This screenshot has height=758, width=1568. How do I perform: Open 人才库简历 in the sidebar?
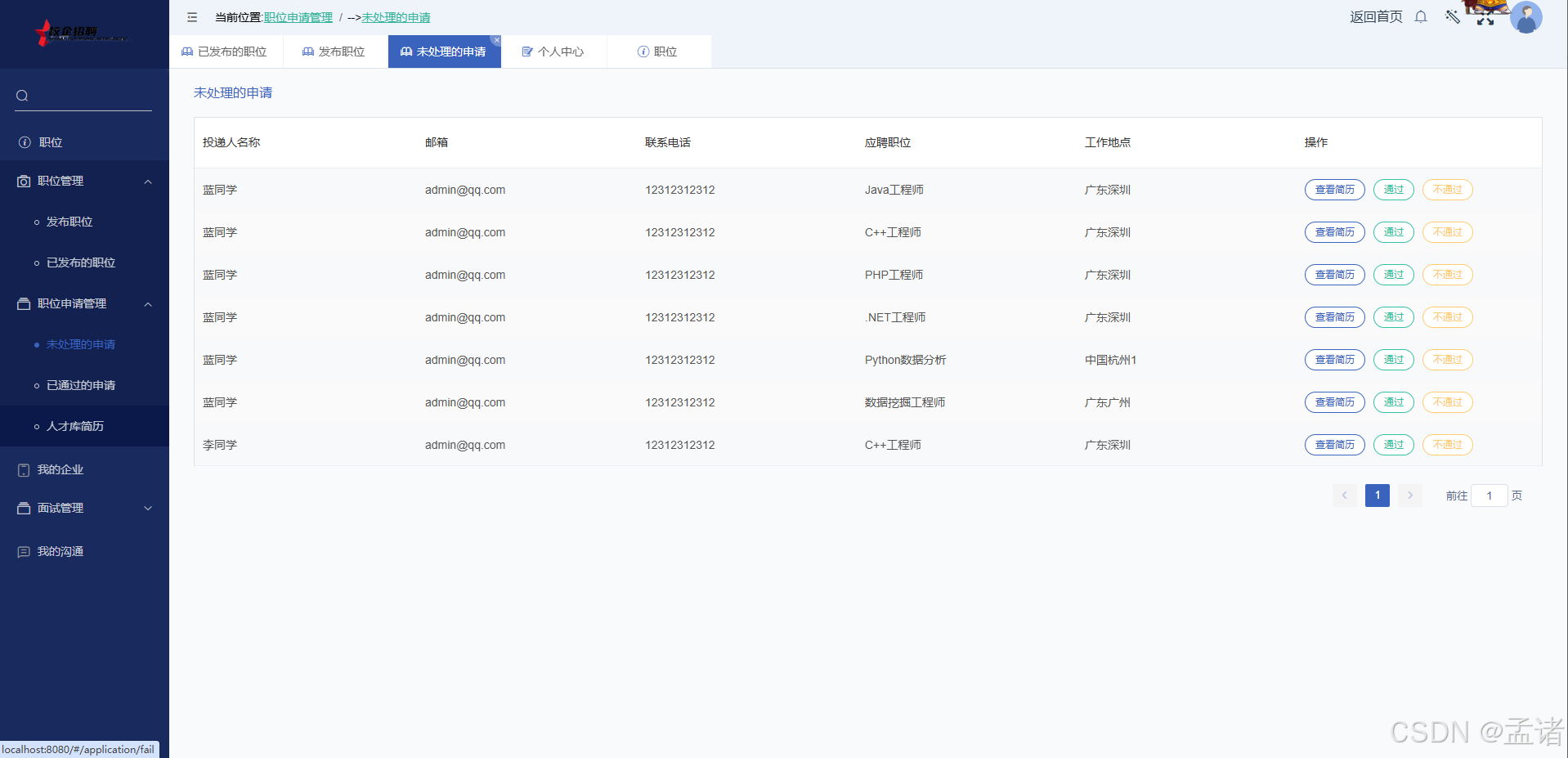click(x=84, y=426)
